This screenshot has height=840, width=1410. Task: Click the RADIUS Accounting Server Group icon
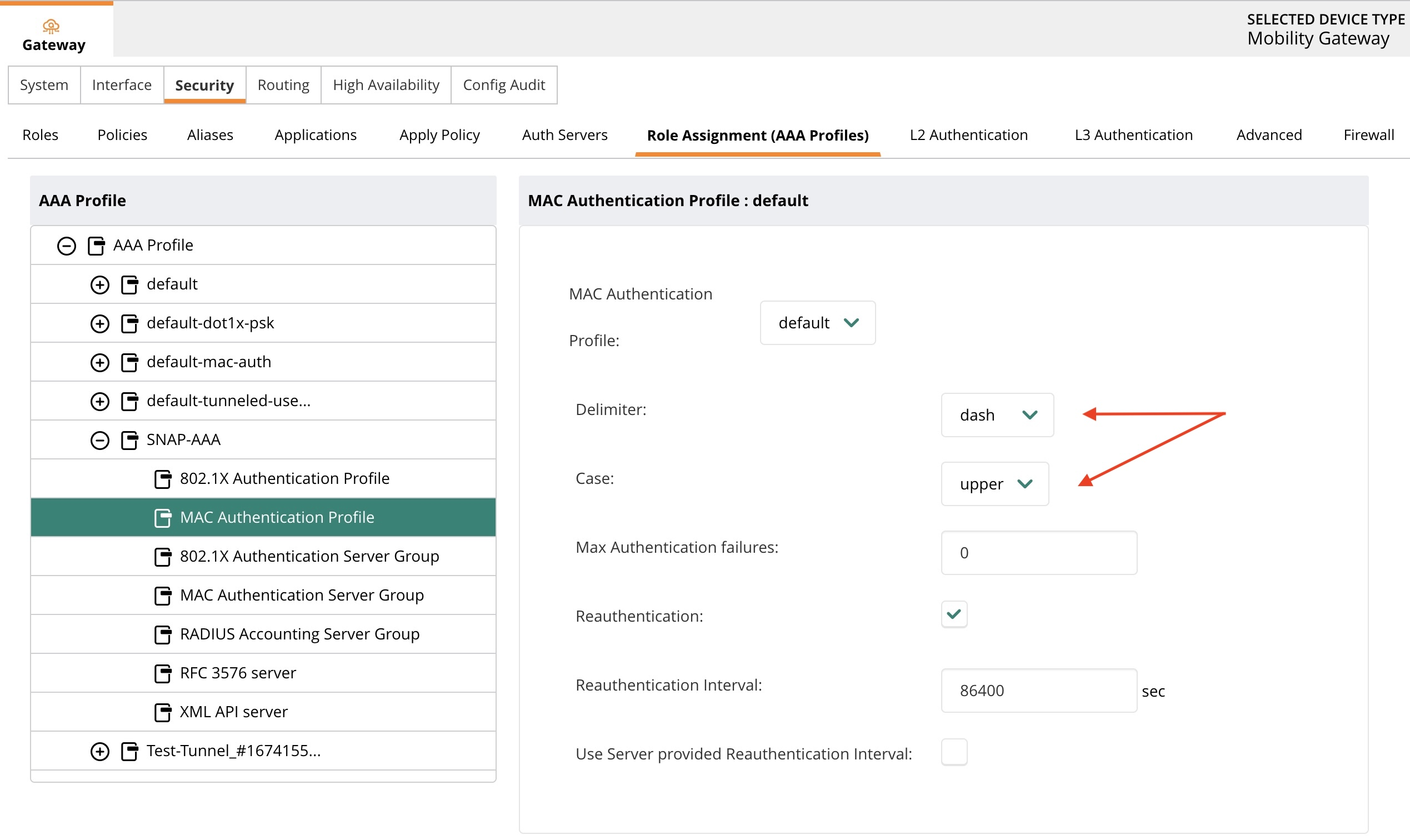point(162,634)
